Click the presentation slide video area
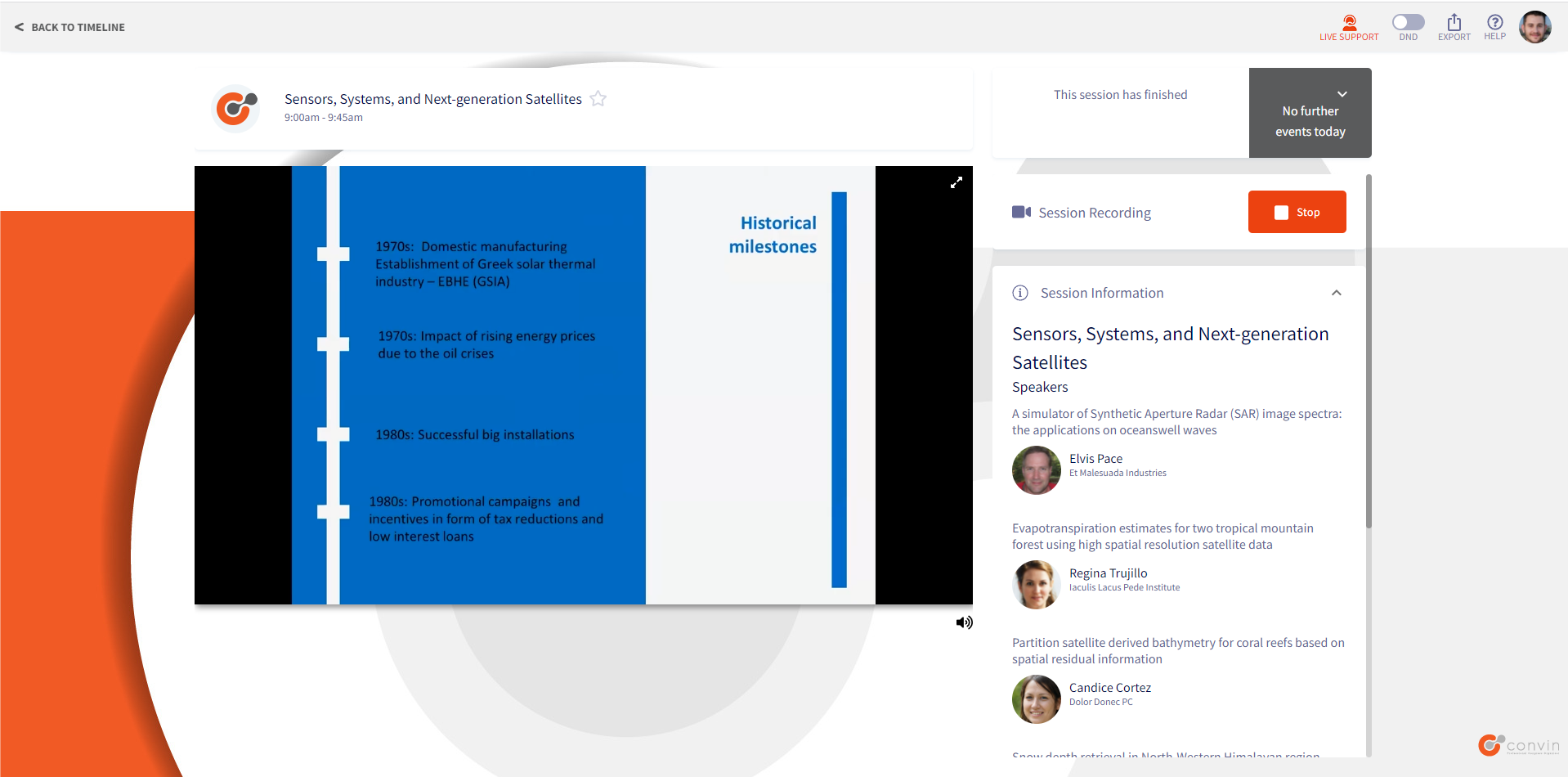Image resolution: width=1568 pixels, height=777 pixels. pyautogui.click(x=583, y=385)
